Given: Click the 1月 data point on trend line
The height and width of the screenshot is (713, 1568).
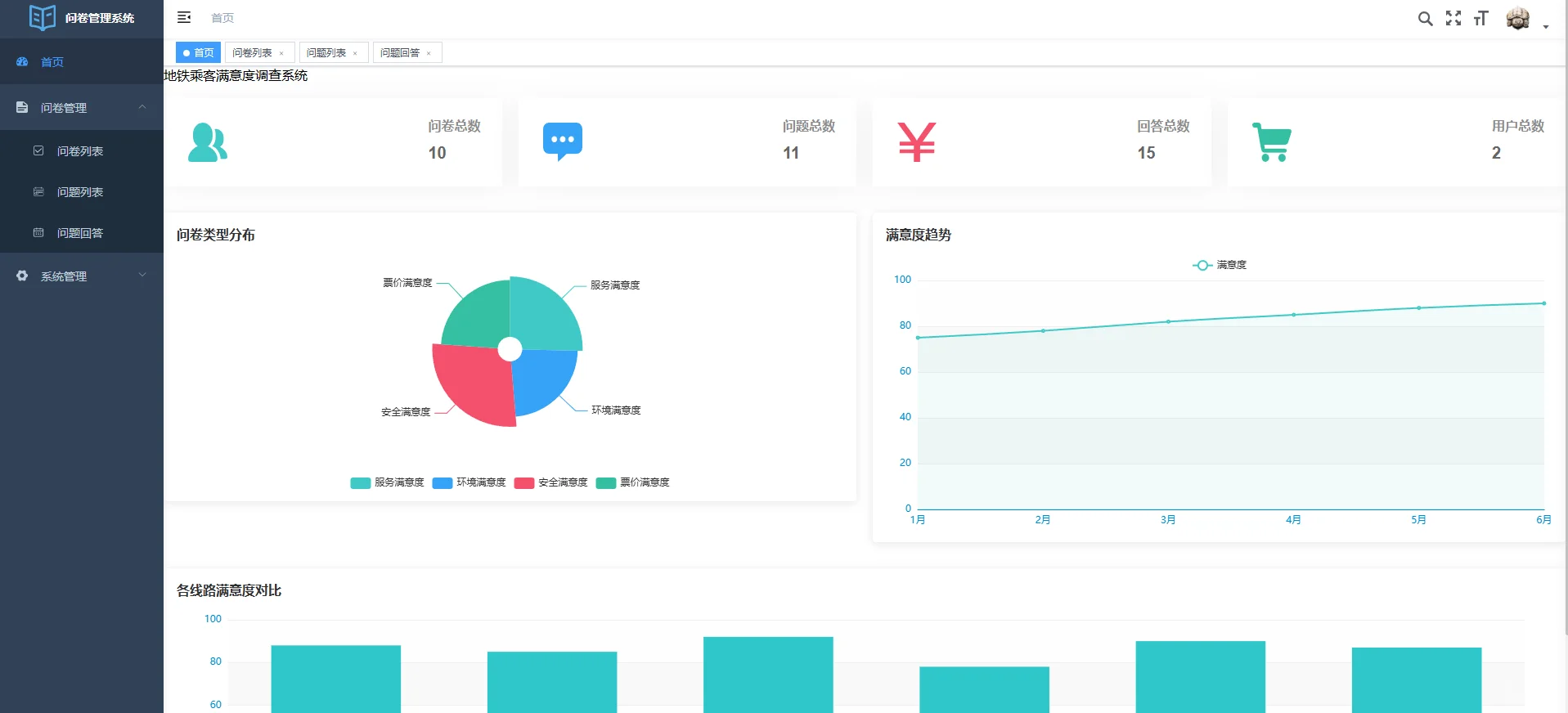Looking at the screenshot, I should [918, 338].
